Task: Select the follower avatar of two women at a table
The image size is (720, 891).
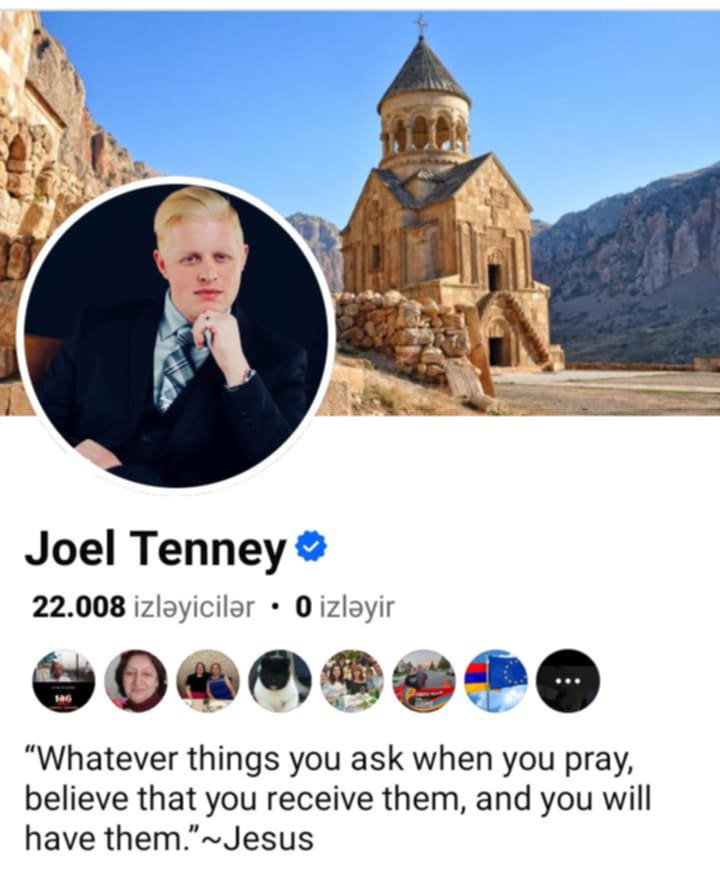Action: click(x=208, y=681)
